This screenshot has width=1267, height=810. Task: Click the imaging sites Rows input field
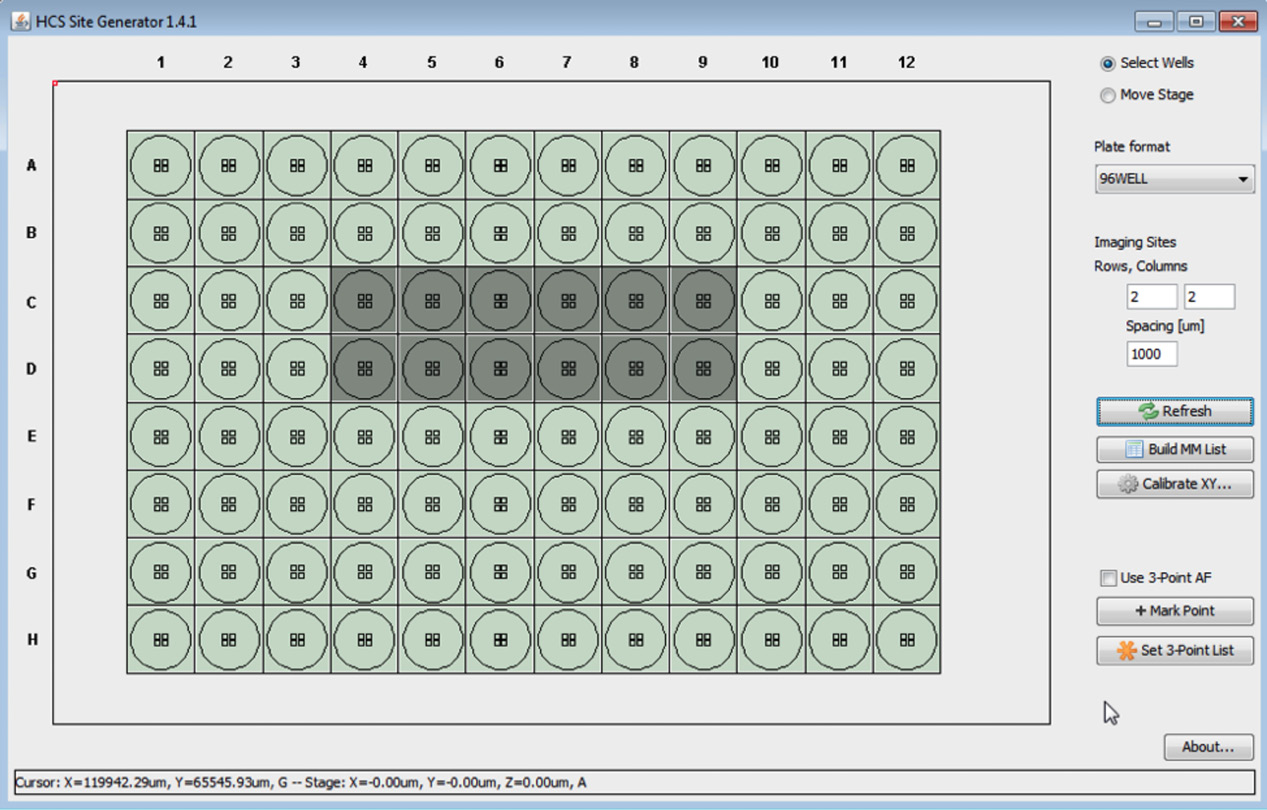pos(1151,297)
